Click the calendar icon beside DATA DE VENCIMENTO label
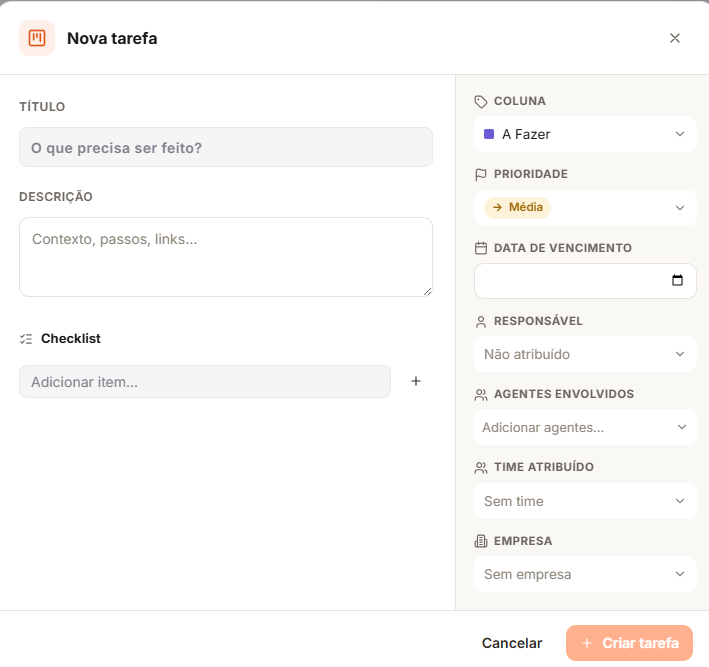The image size is (709, 667). [481, 248]
